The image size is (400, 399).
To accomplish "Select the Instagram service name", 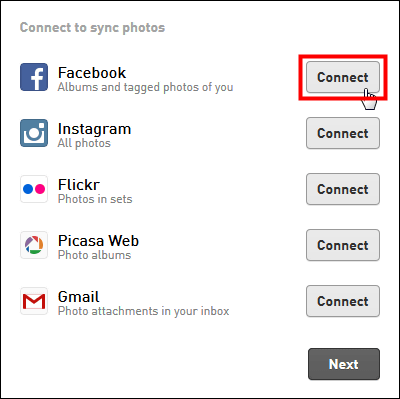I will (x=94, y=129).
